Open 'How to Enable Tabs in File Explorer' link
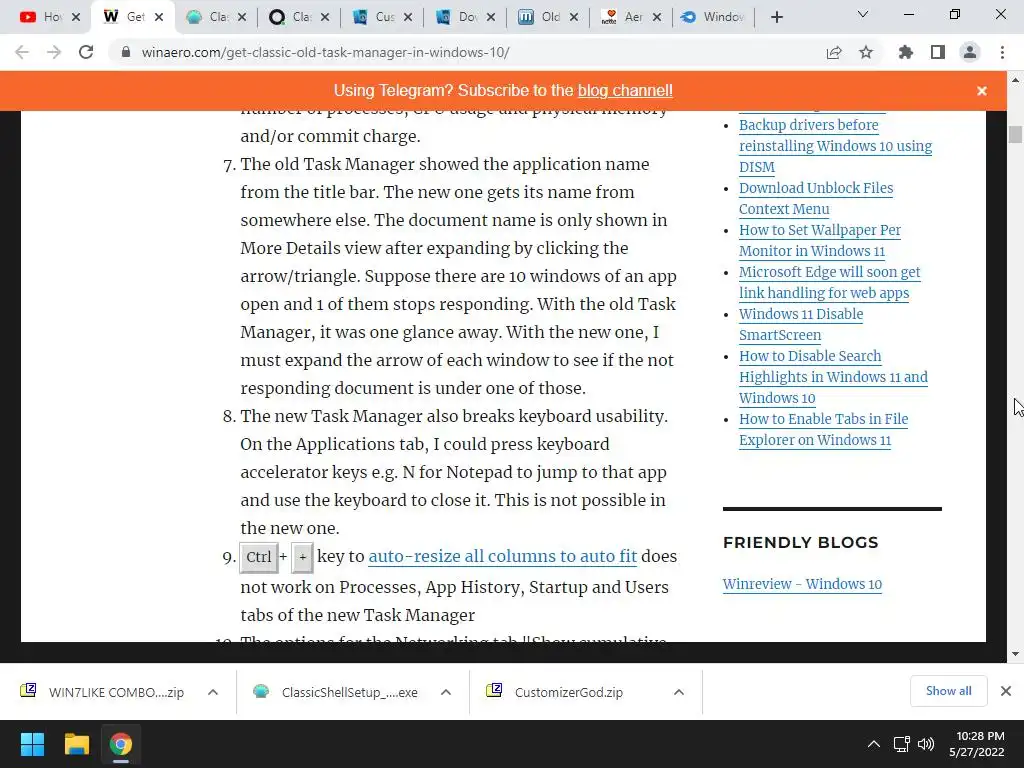The width and height of the screenshot is (1024, 768). pyautogui.click(x=824, y=429)
